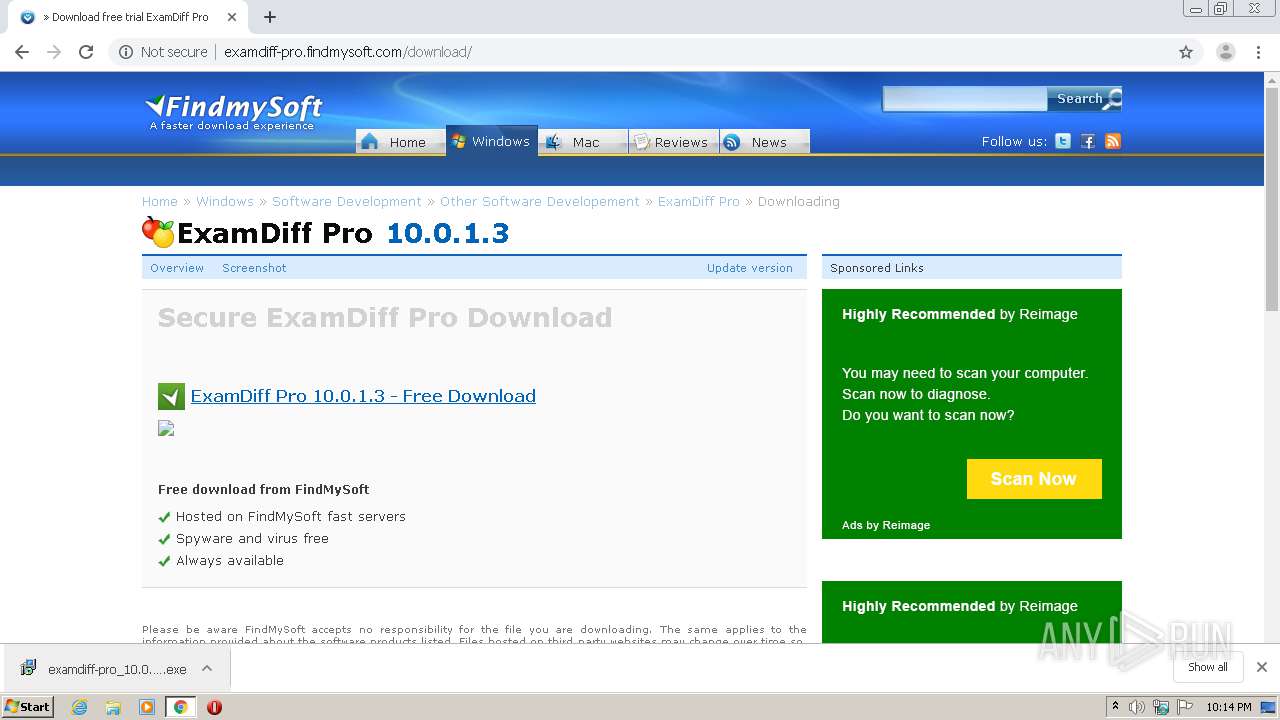Click the broken image placeholder
This screenshot has width=1280, height=720.
coord(166,428)
